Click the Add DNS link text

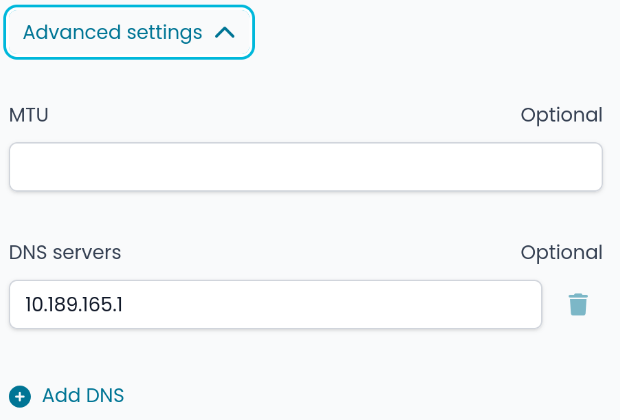pyautogui.click(x=83, y=396)
